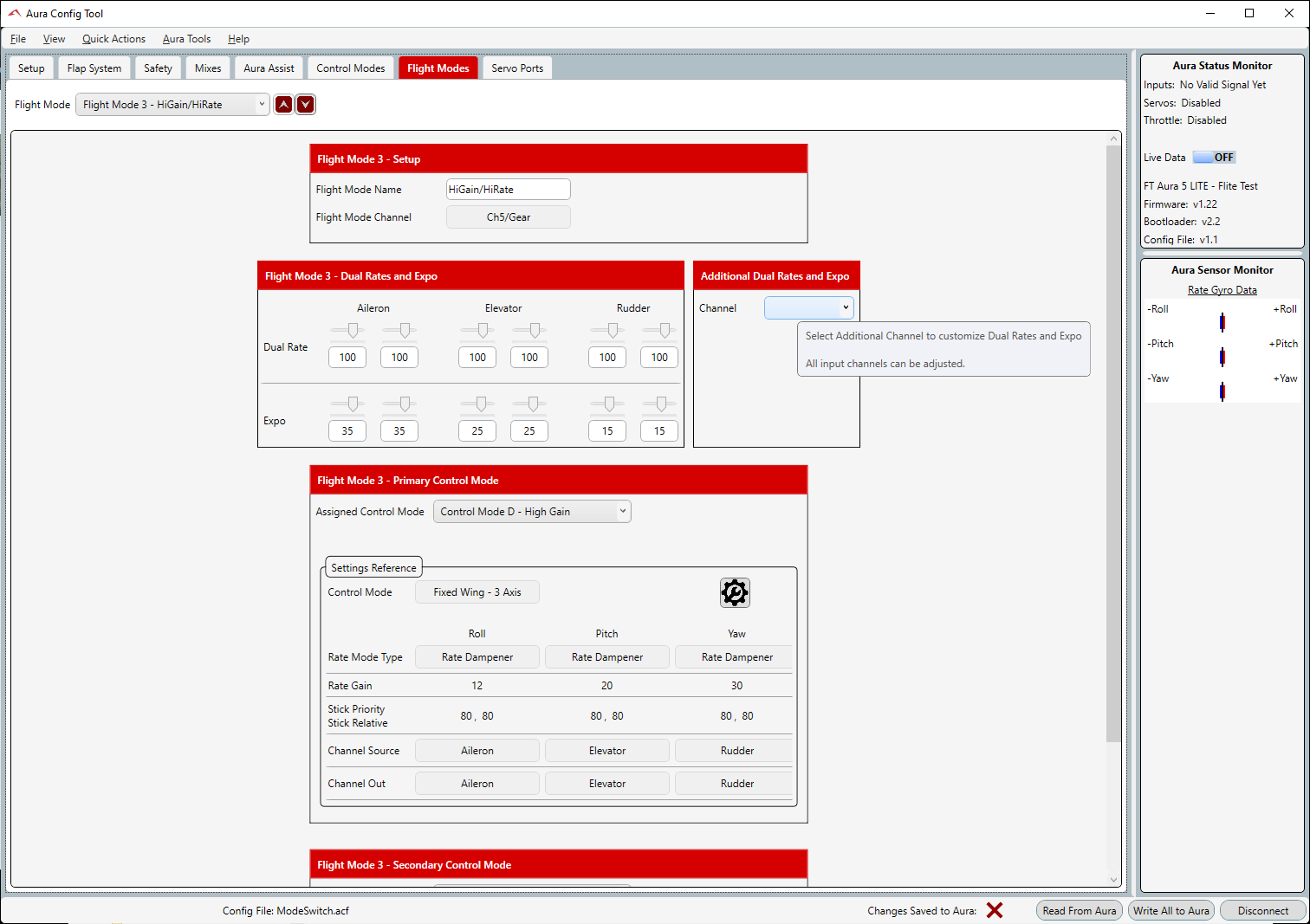Switch to the Servo Ports tab

click(517, 68)
